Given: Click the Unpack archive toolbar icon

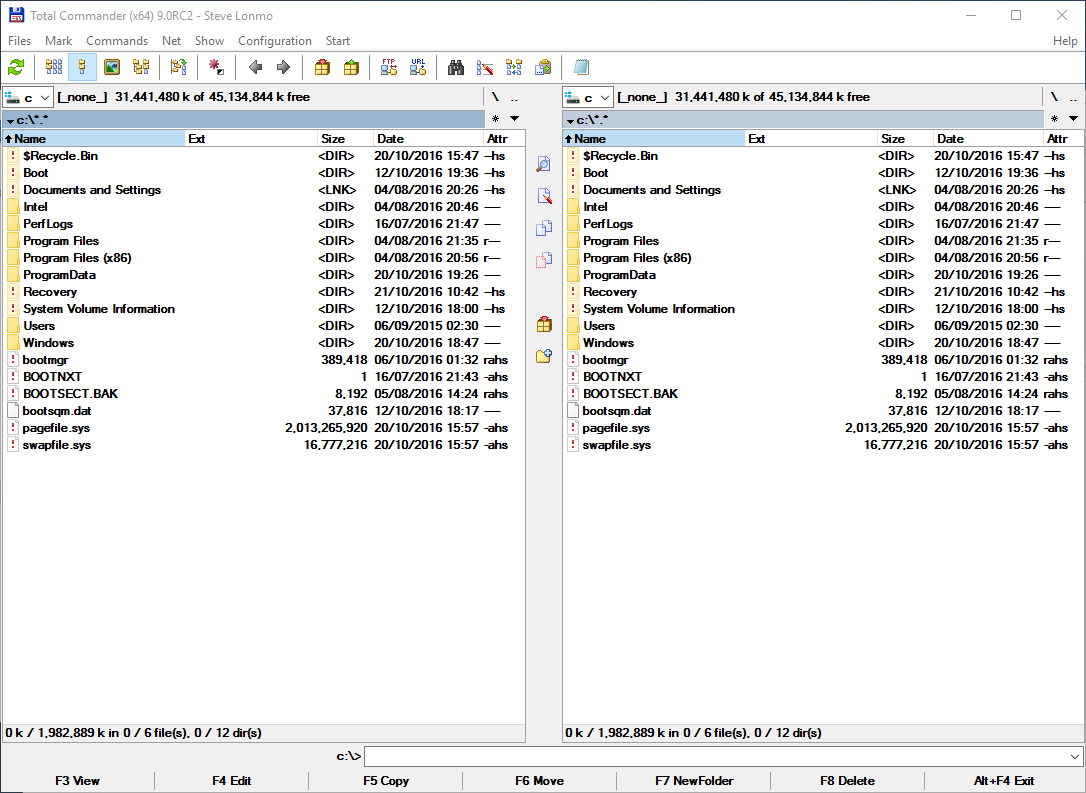Looking at the screenshot, I should pos(350,67).
